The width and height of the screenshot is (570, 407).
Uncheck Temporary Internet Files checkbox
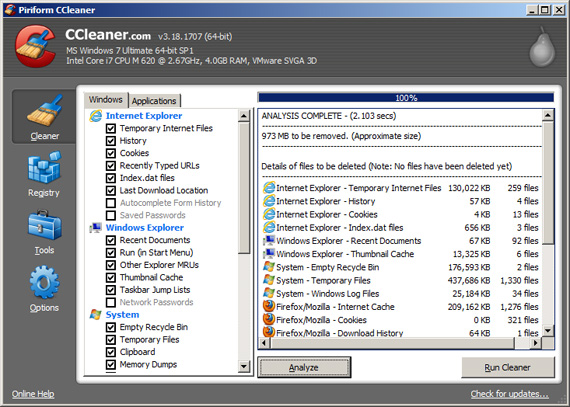(x=111, y=128)
